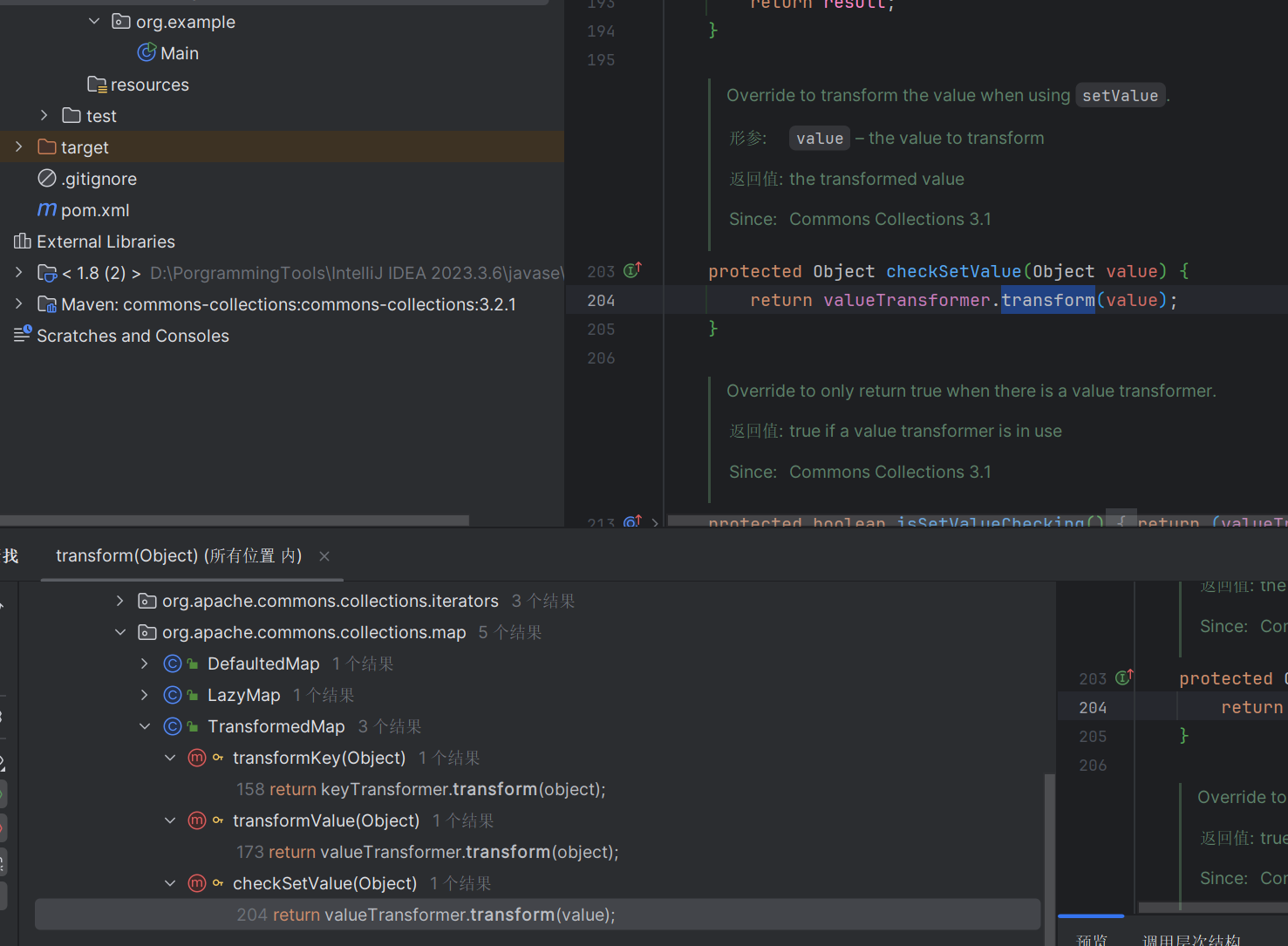Click the Scratches and Consoles icon
1288x946 pixels.
click(x=23, y=335)
